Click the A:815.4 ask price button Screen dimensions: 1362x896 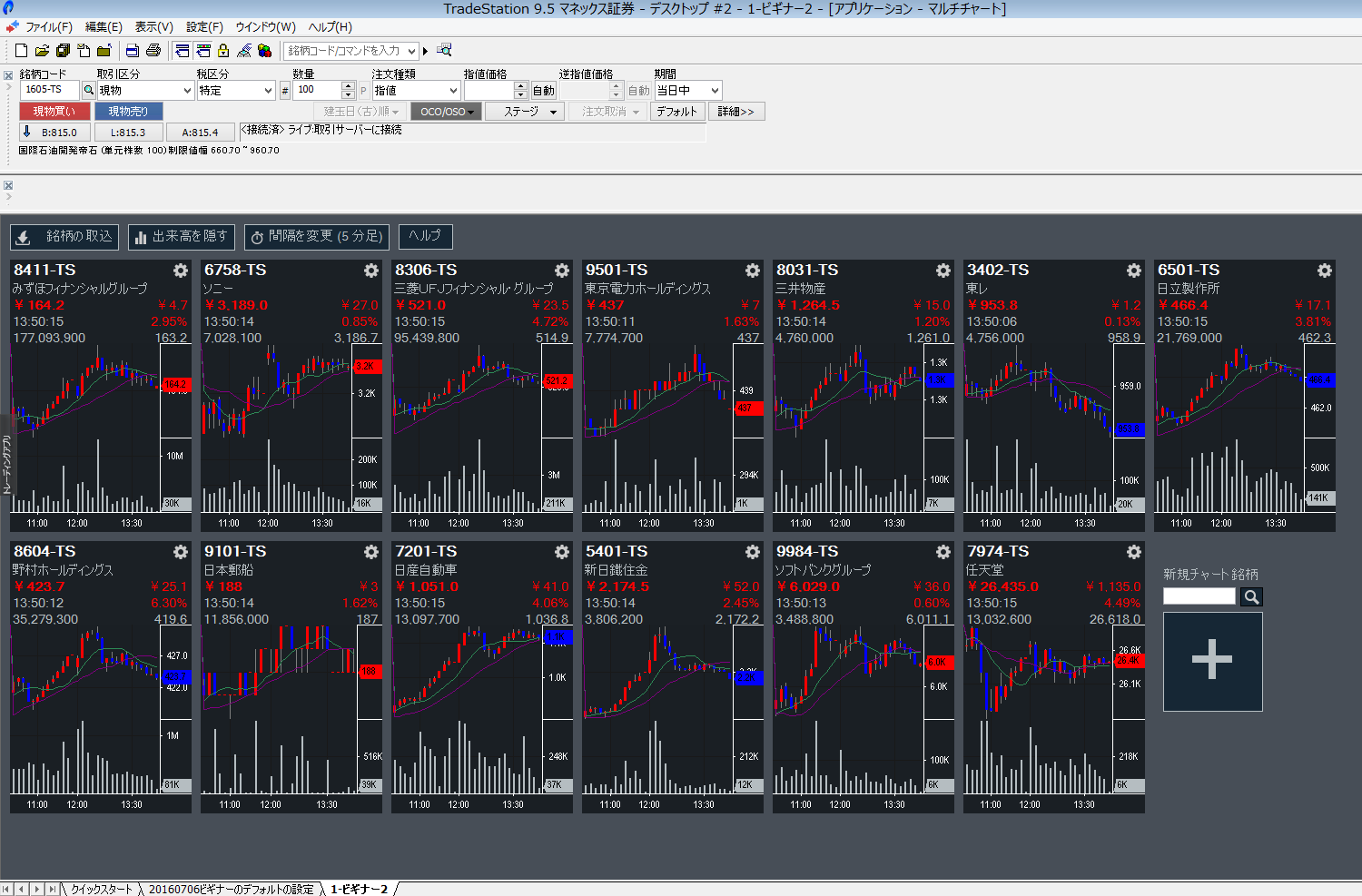point(200,133)
